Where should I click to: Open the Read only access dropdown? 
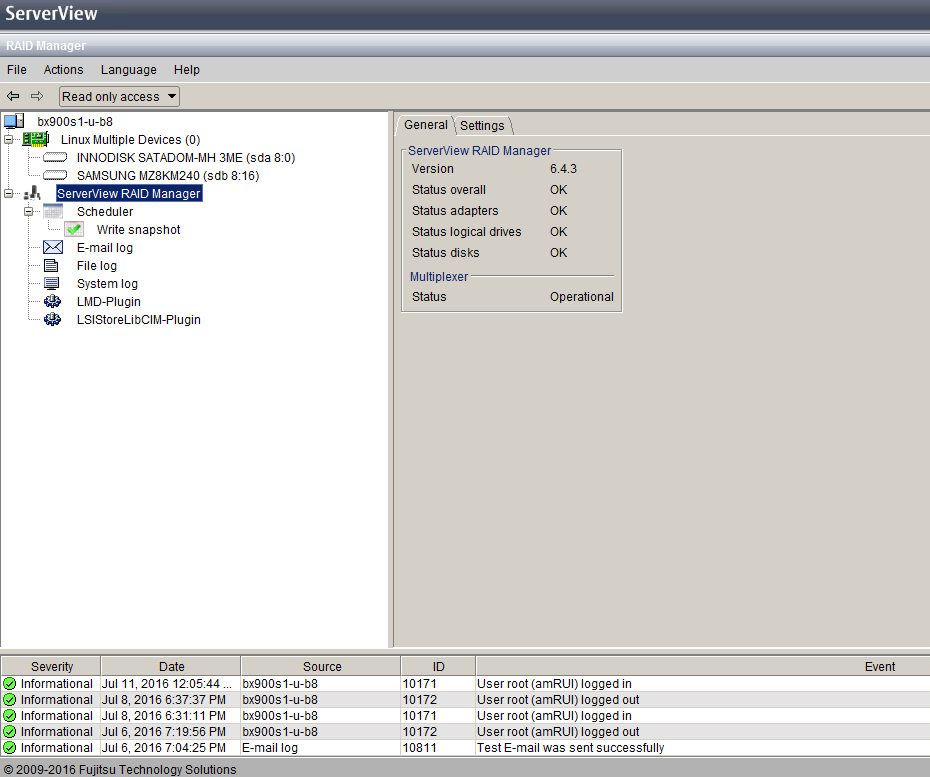point(119,97)
